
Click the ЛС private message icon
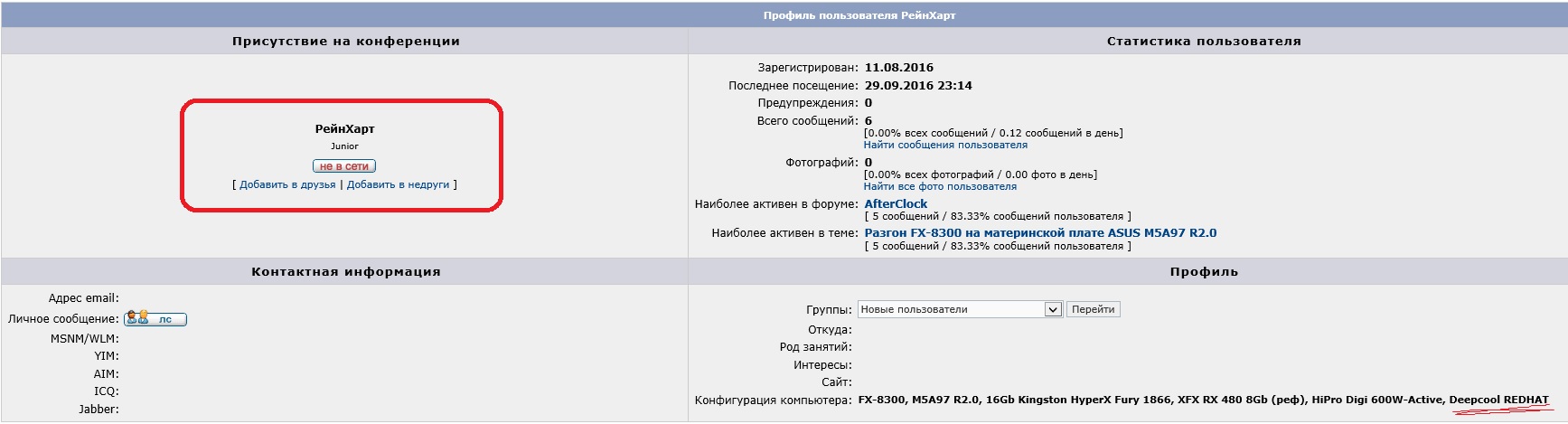155,319
